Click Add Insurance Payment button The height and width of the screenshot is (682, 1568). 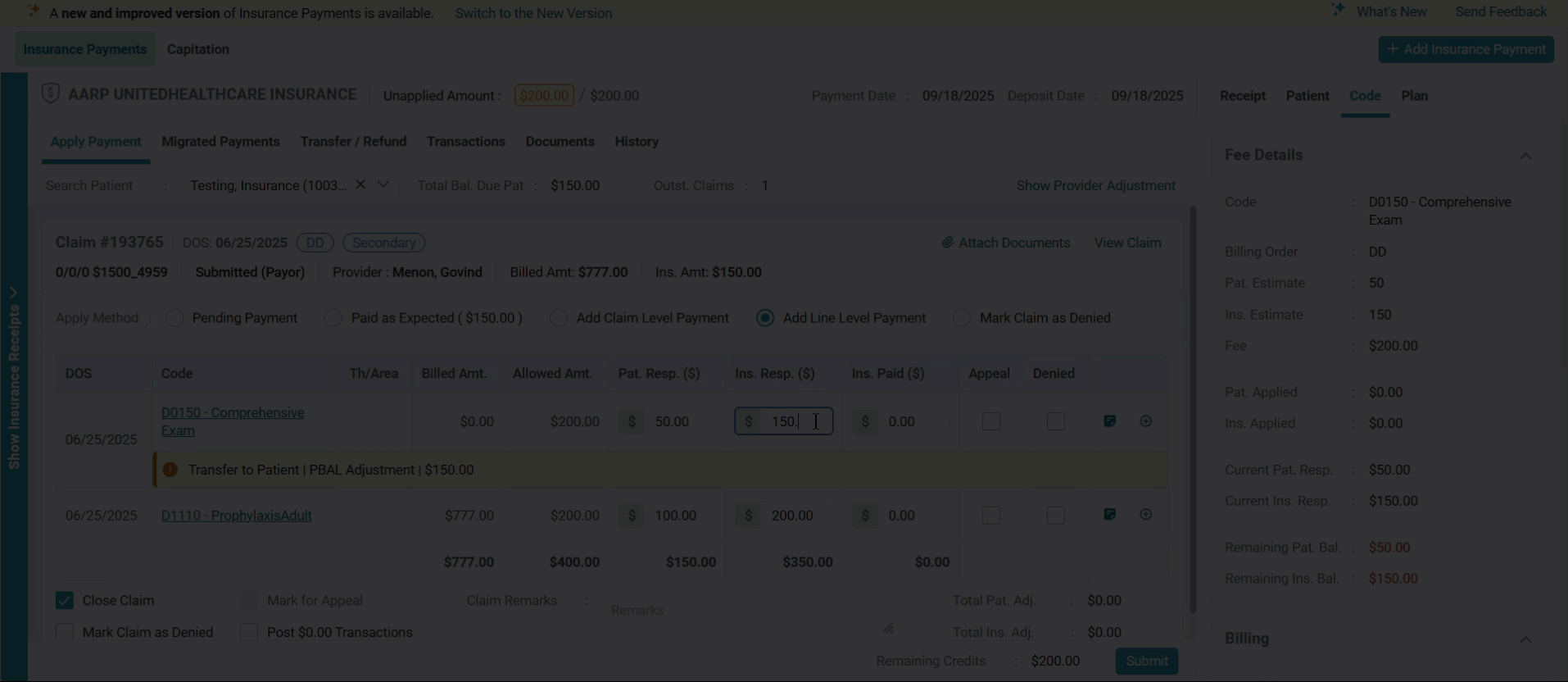[1466, 49]
